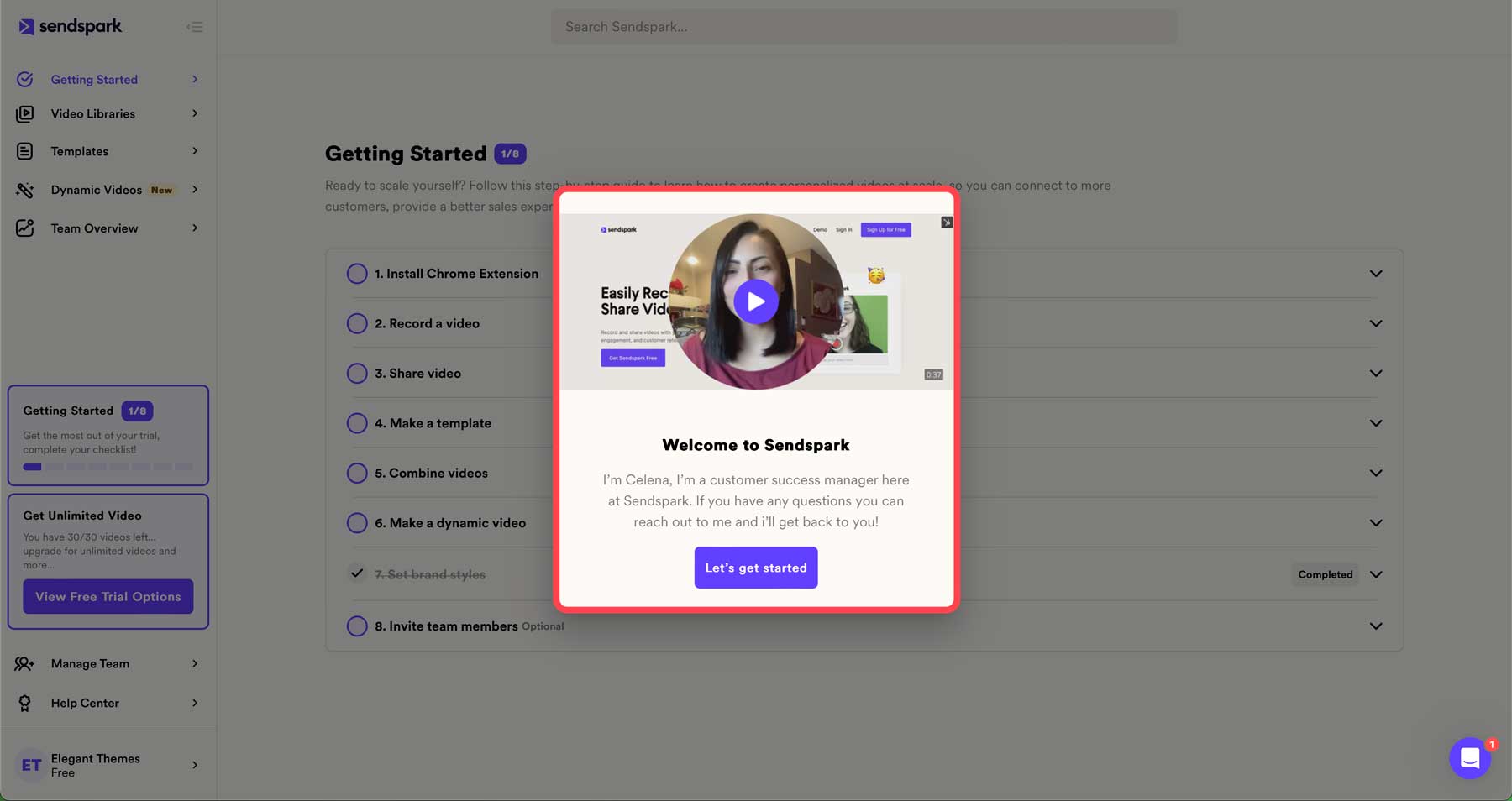Check the circle next to Record a video
Image resolution: width=1512 pixels, height=801 pixels.
[x=357, y=323]
